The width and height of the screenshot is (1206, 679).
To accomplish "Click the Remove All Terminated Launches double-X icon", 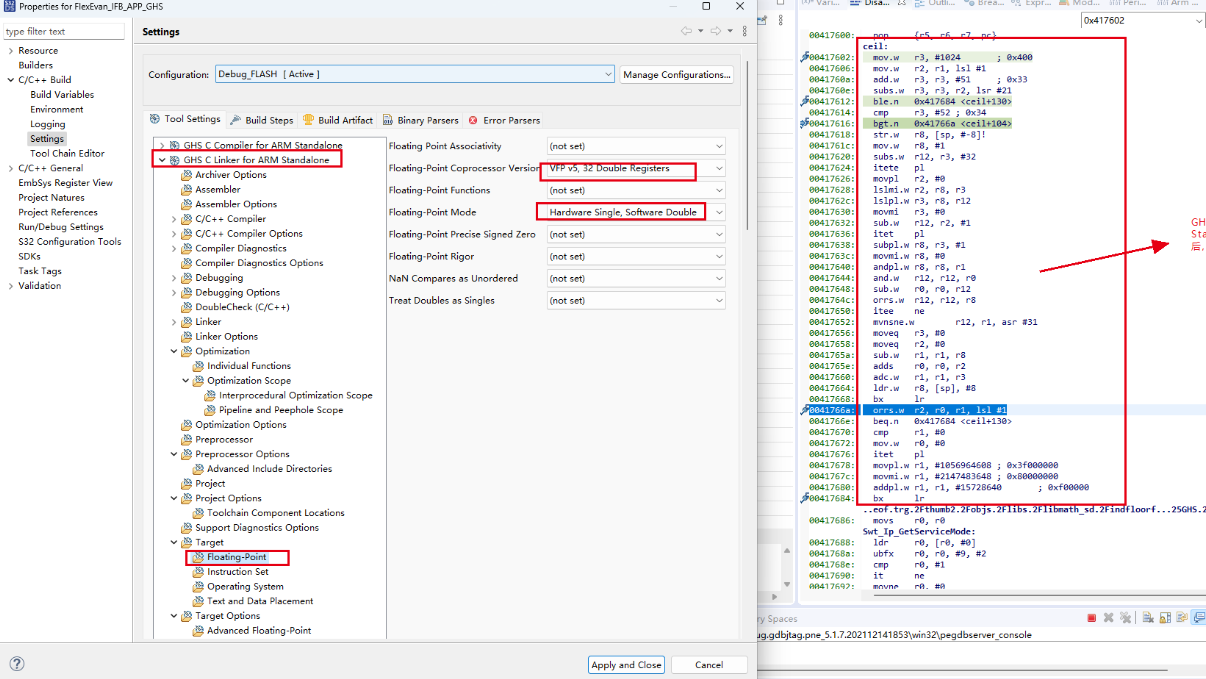I will [1126, 619].
